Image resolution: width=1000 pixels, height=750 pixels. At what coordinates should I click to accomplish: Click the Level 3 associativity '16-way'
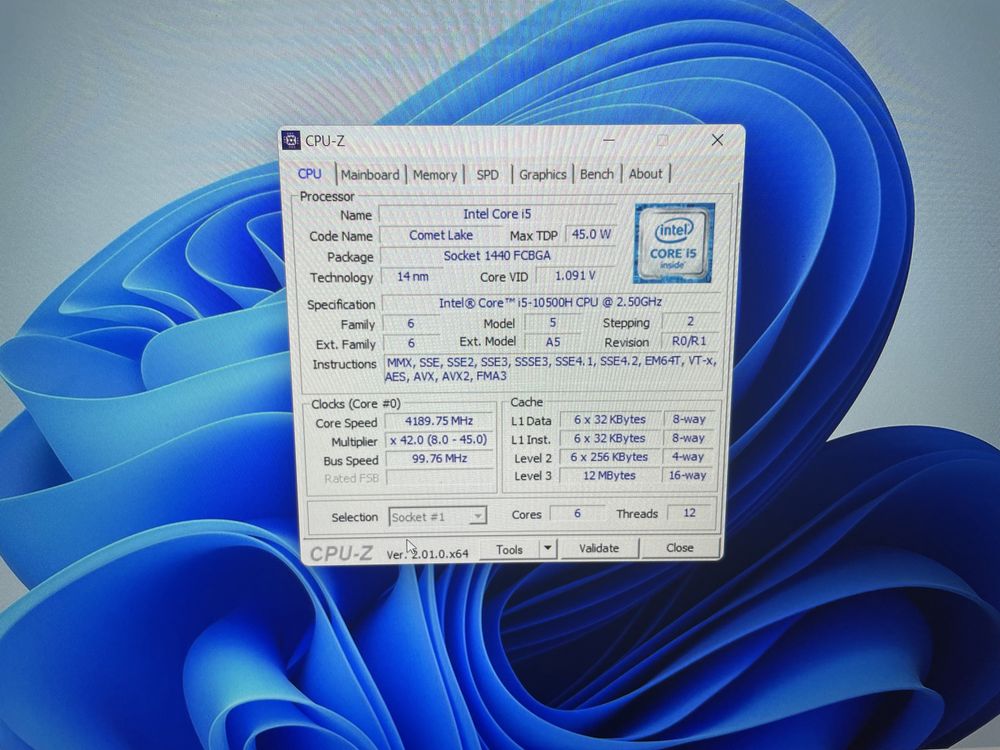coord(688,475)
